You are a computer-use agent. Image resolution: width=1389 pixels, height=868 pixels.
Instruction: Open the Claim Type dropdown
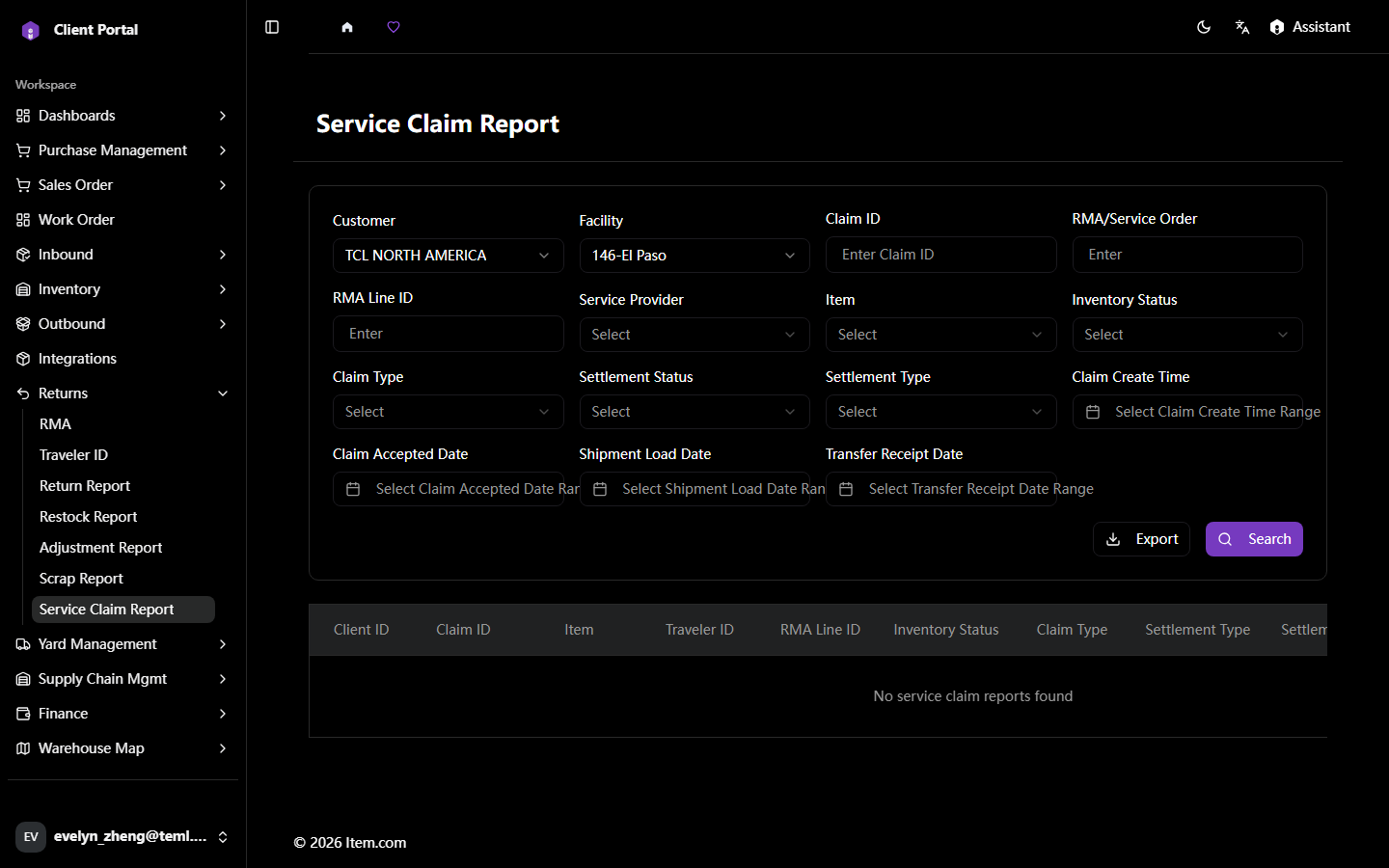pos(448,412)
